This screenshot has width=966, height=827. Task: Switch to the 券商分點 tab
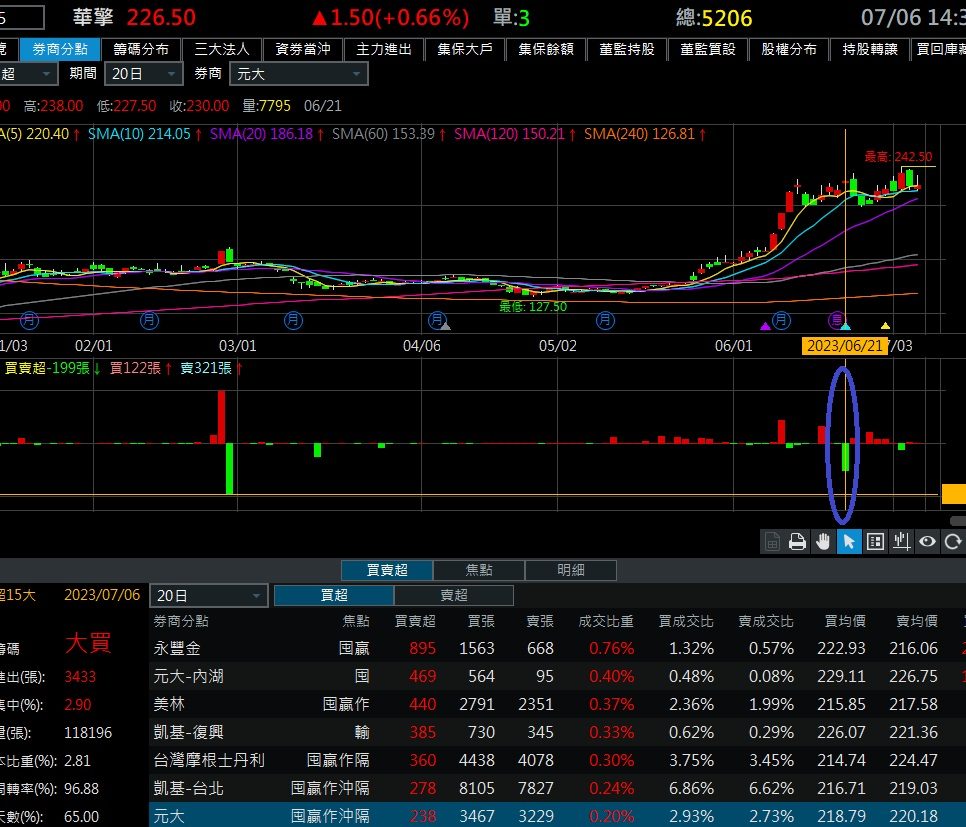click(60, 49)
